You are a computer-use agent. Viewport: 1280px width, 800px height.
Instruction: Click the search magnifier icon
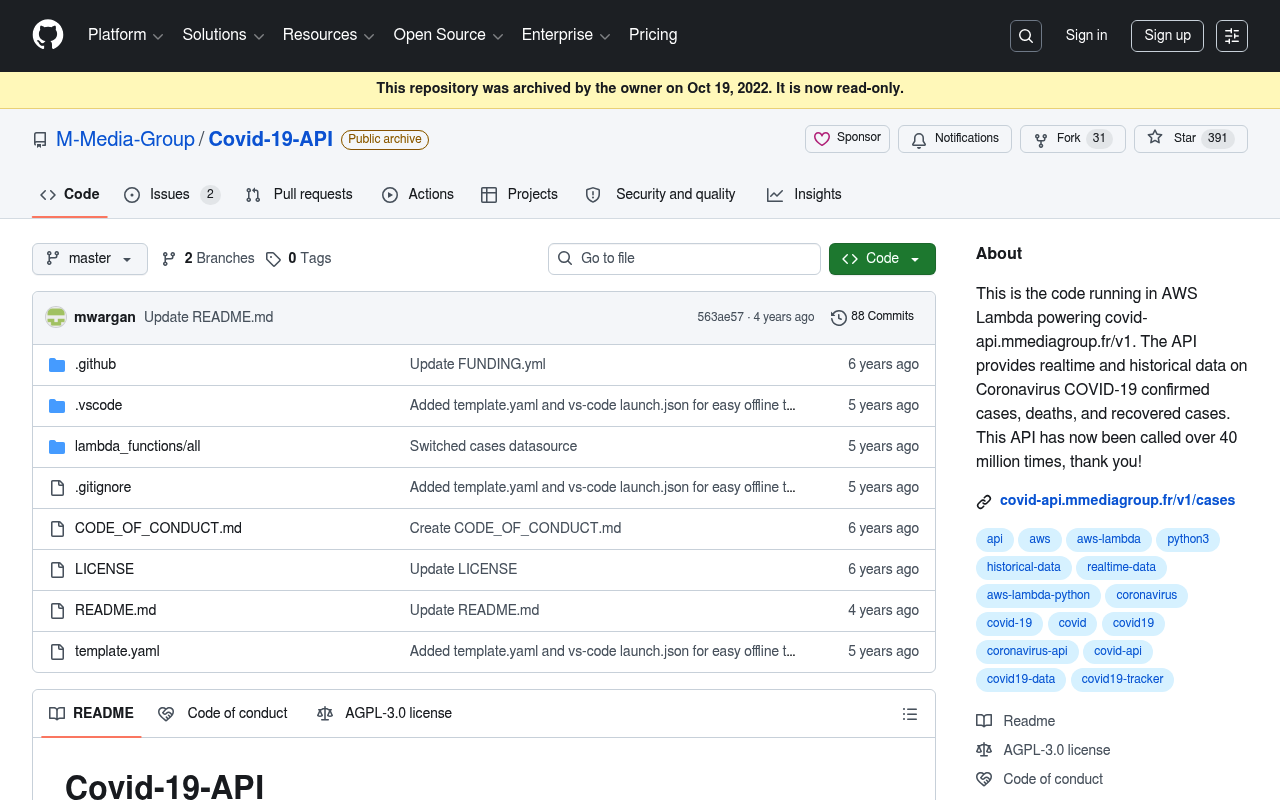[x=1026, y=36]
